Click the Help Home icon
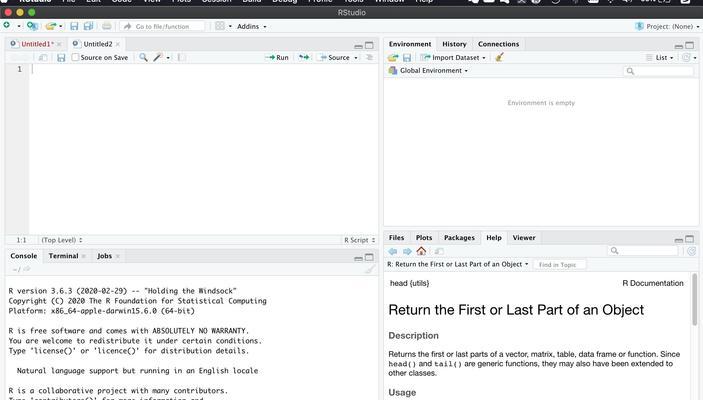 (x=421, y=251)
